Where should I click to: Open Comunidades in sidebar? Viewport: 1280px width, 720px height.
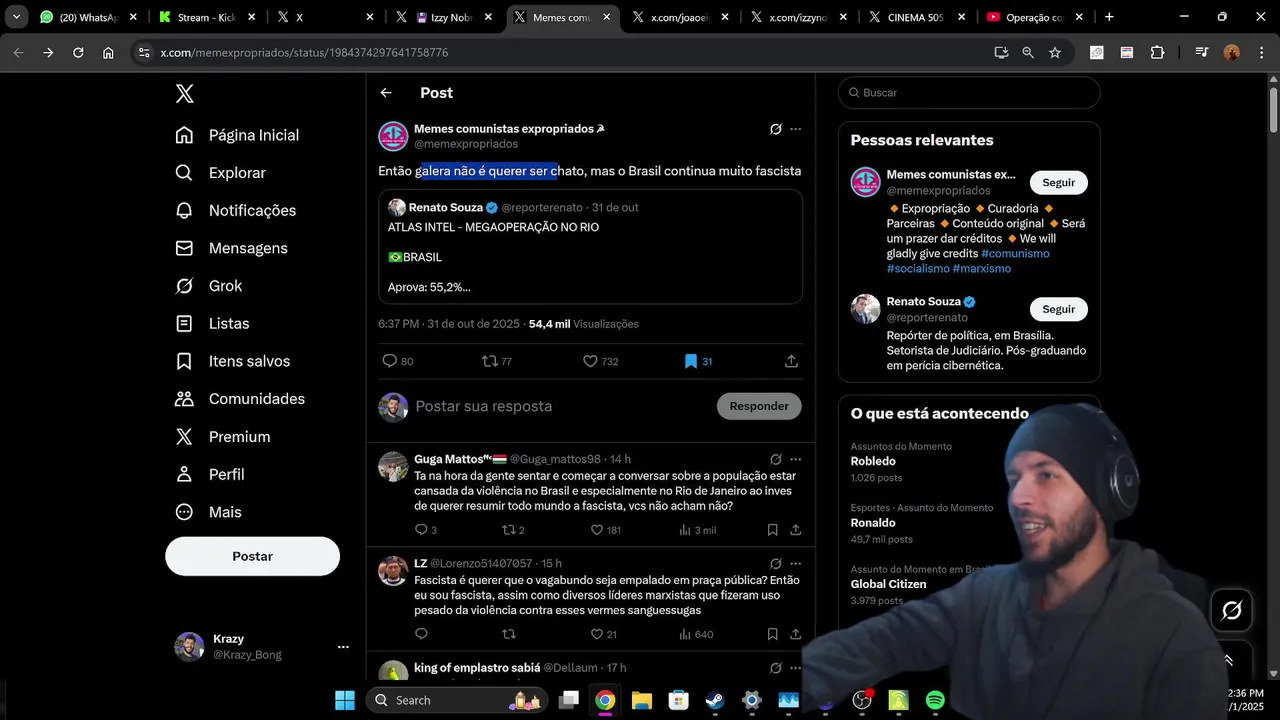coord(240,399)
